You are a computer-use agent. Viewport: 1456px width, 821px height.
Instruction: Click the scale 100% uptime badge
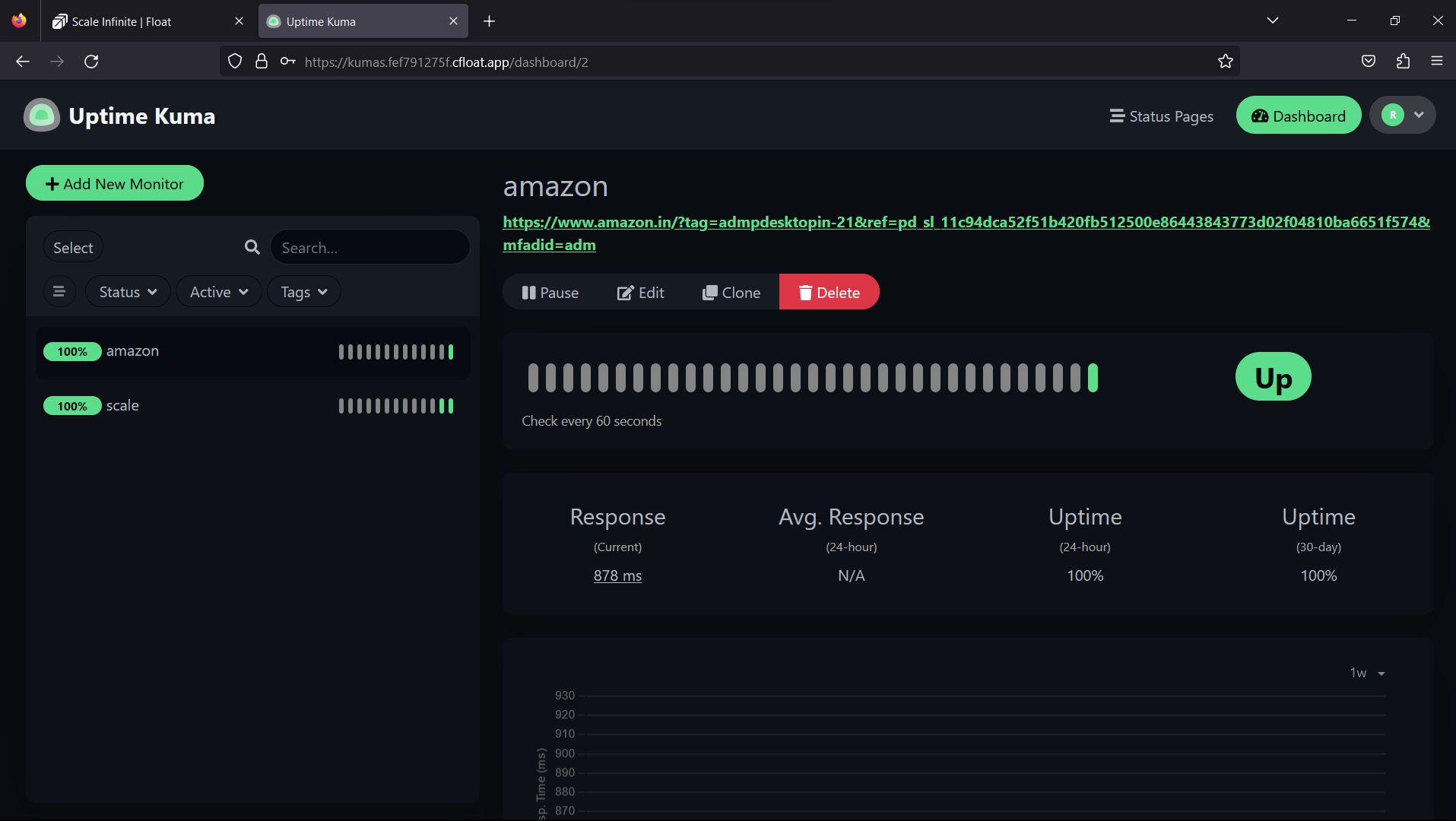[72, 406]
